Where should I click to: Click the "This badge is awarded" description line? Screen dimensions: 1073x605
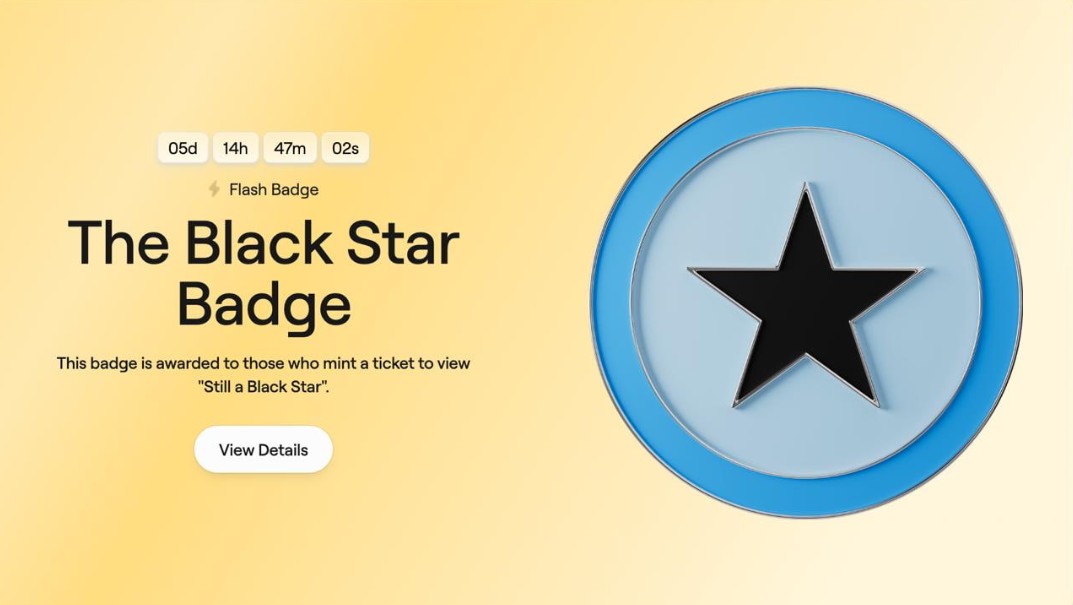coord(263,363)
